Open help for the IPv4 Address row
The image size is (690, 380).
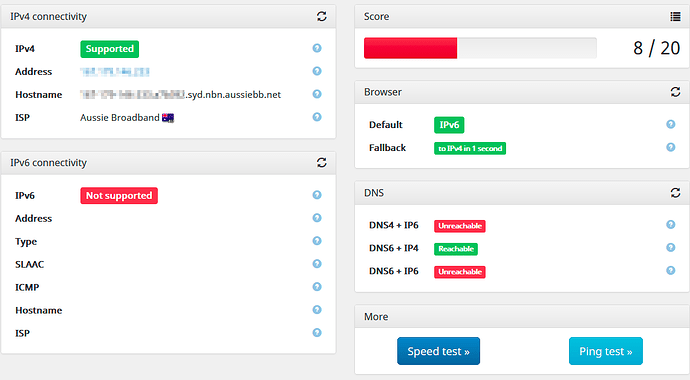tap(317, 71)
